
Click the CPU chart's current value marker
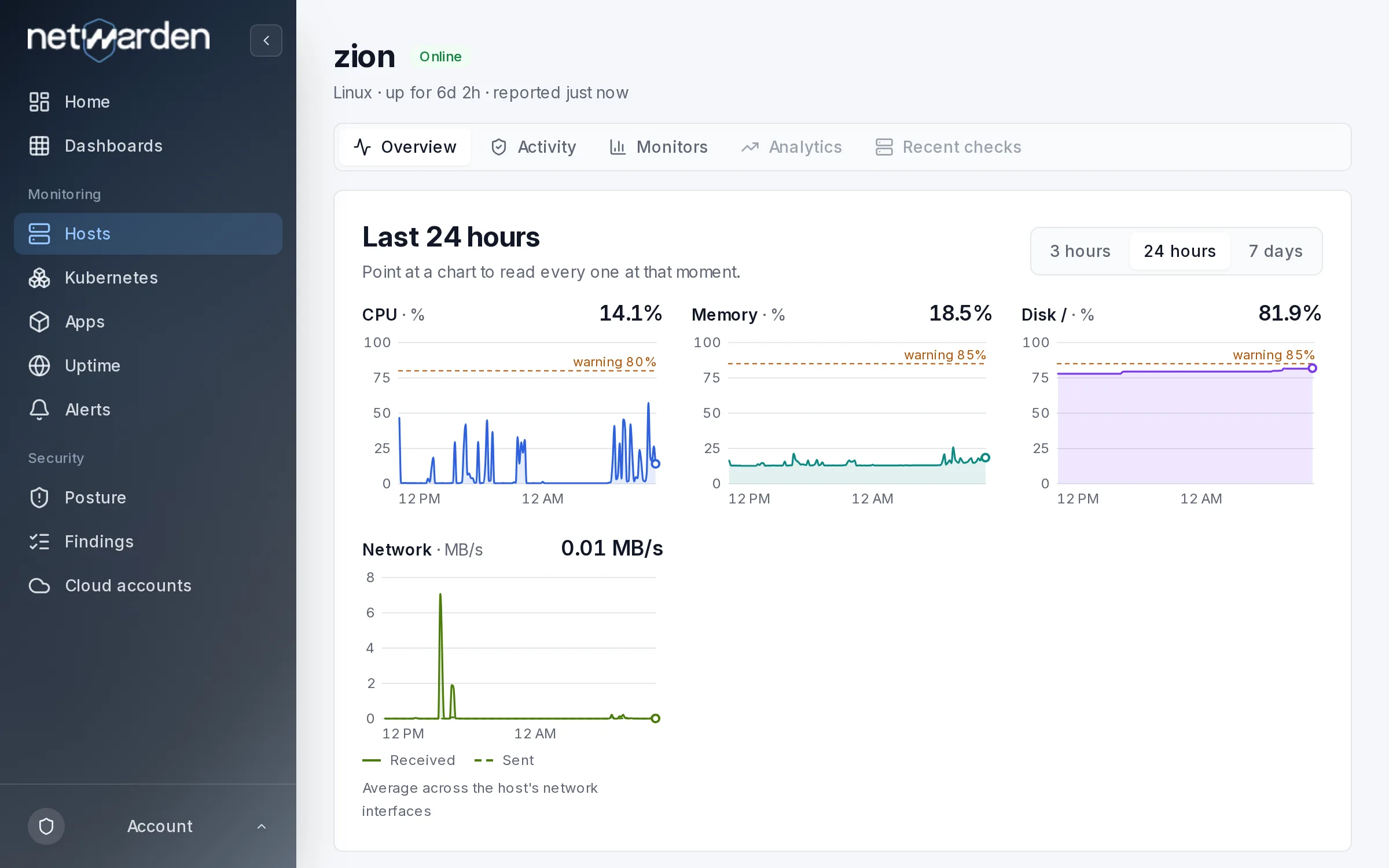[x=656, y=464]
